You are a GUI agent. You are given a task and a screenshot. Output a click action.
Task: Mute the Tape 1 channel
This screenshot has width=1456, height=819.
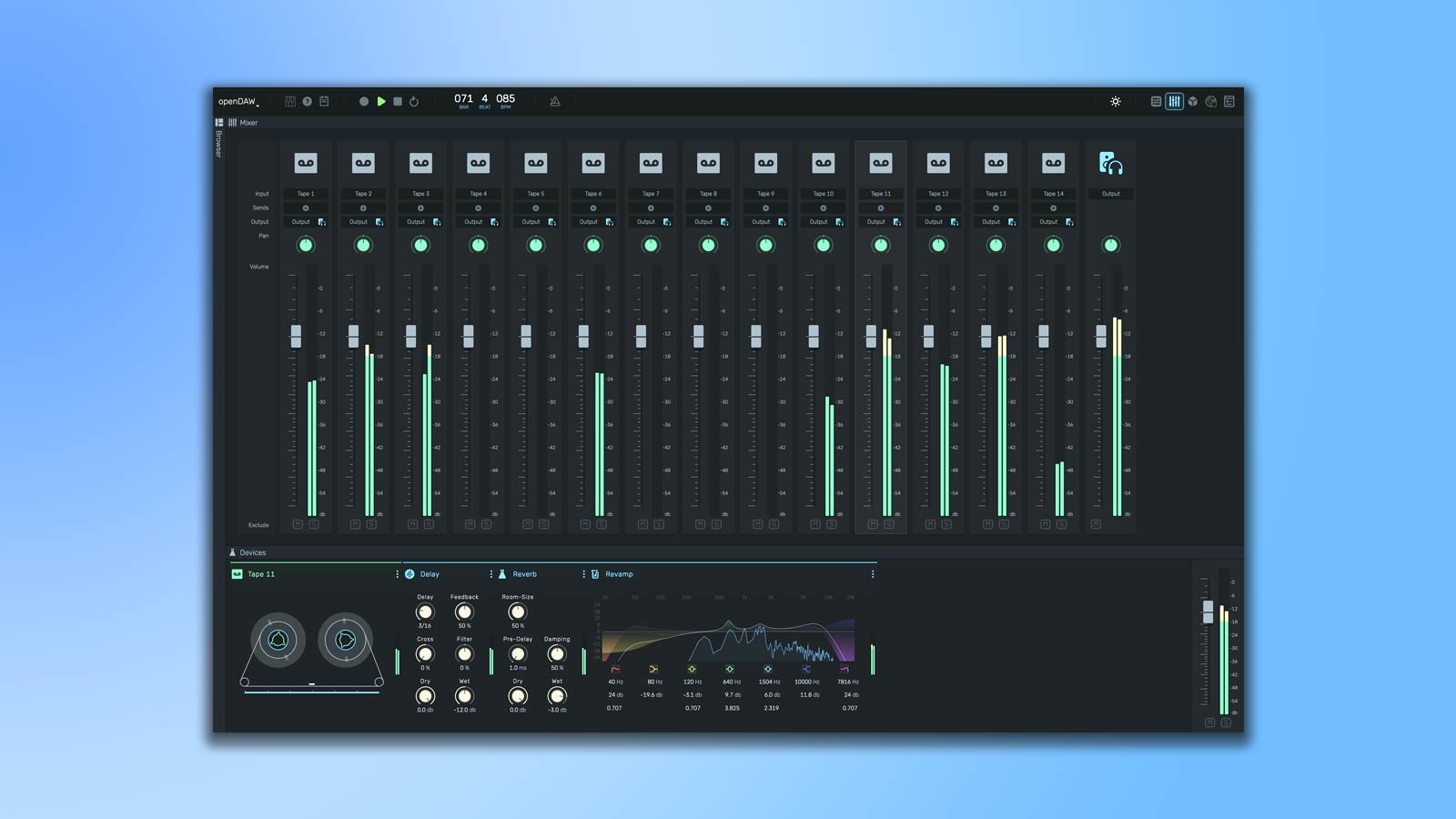point(298,524)
